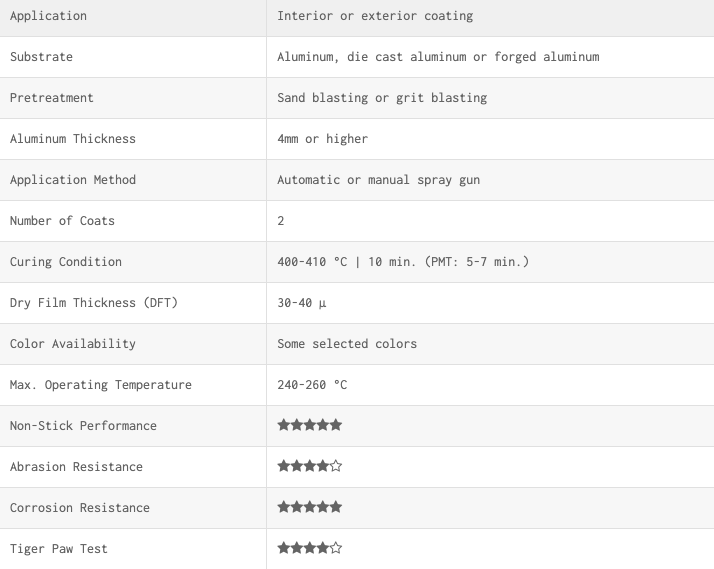Select the '4mm or higher' thickness value
Screen dimensions: 714x569
[x=322, y=139]
